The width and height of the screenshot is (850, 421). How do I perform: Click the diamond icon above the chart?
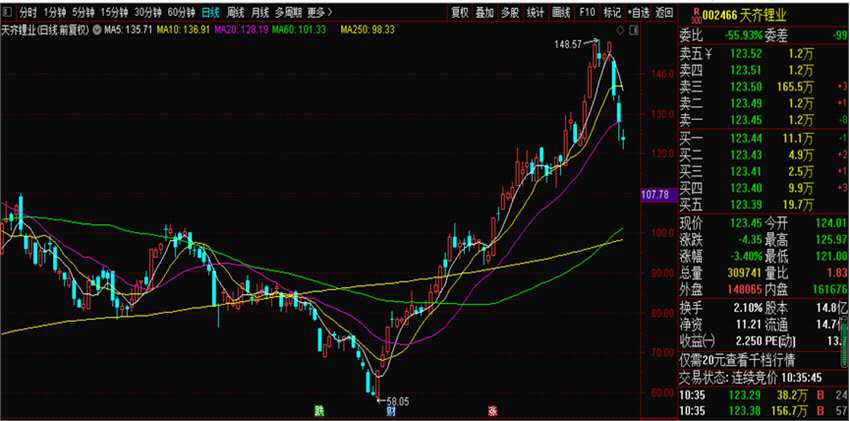click(x=621, y=29)
